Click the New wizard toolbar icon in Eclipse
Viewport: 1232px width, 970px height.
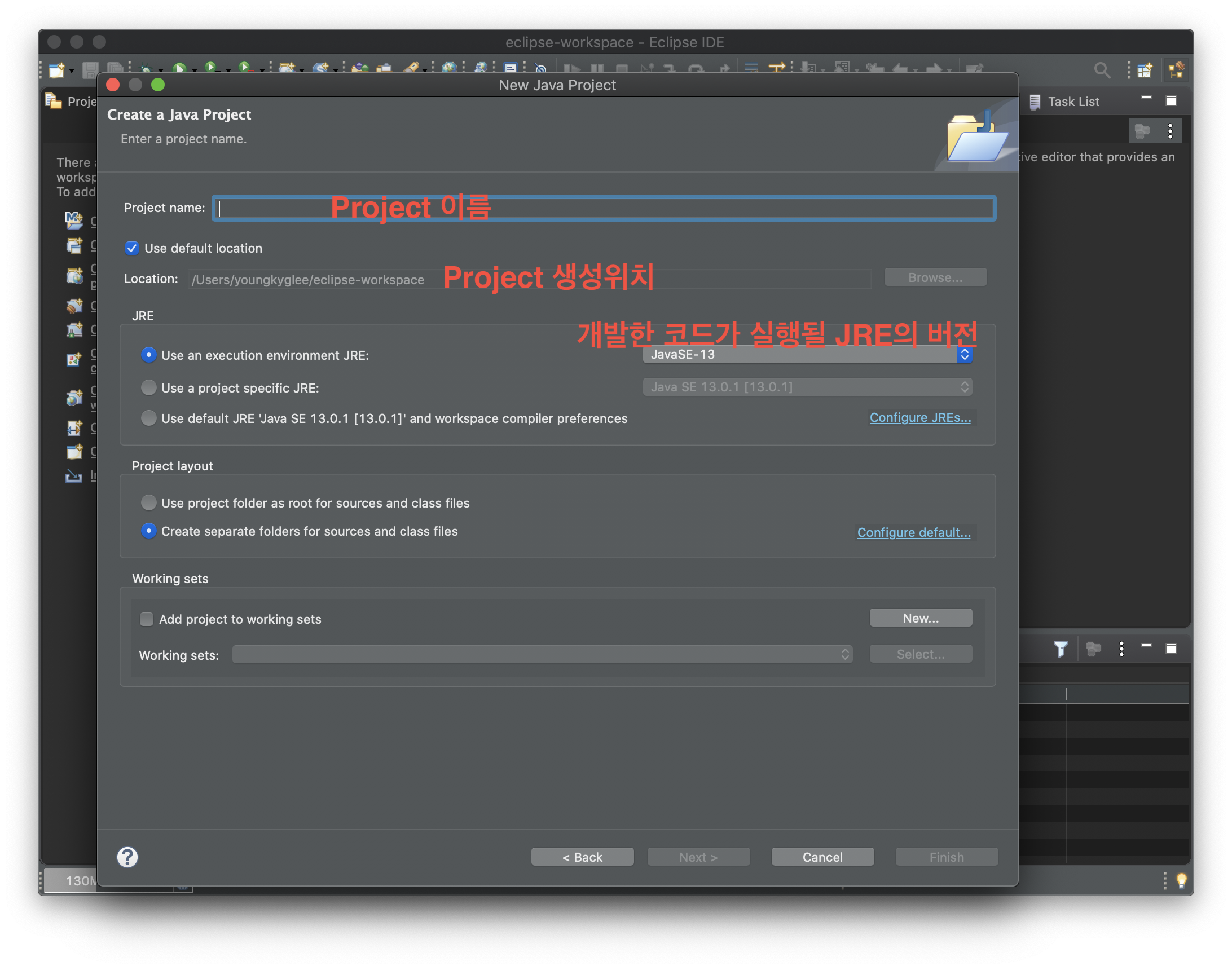(56, 70)
